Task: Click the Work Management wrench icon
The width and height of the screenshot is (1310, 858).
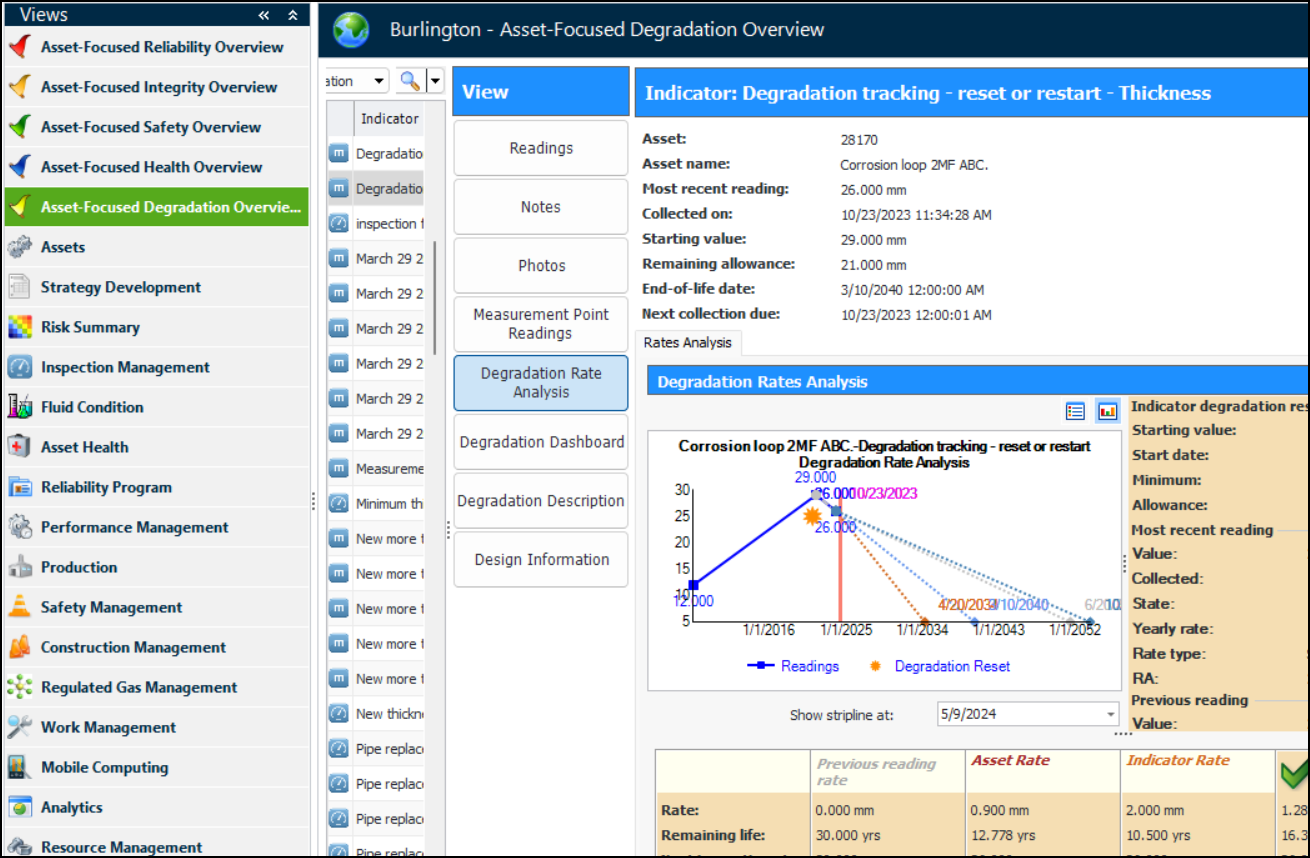Action: [19, 727]
